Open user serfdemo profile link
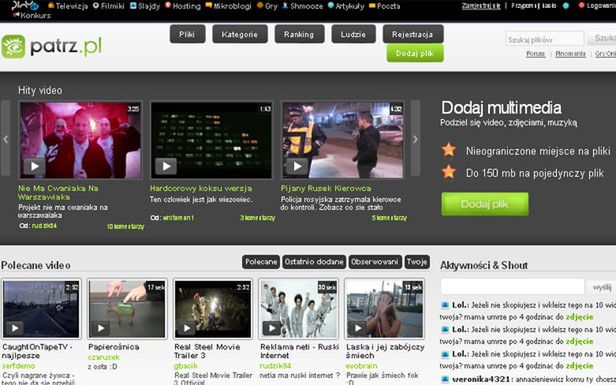This screenshot has width=616, height=385. 18,366
